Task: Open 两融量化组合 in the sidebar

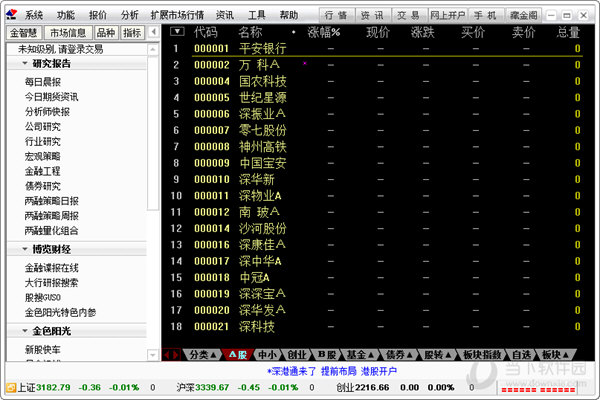Action: [x=51, y=231]
